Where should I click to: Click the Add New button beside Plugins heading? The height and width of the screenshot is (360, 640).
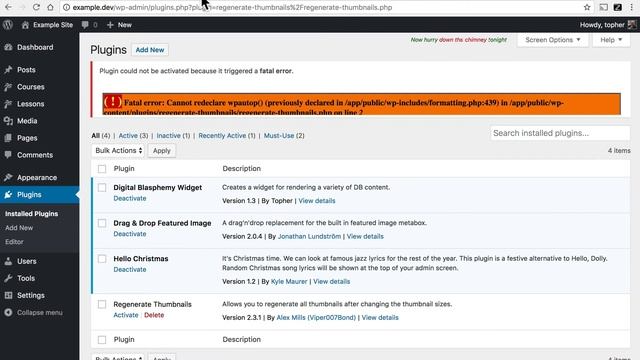tap(150, 50)
